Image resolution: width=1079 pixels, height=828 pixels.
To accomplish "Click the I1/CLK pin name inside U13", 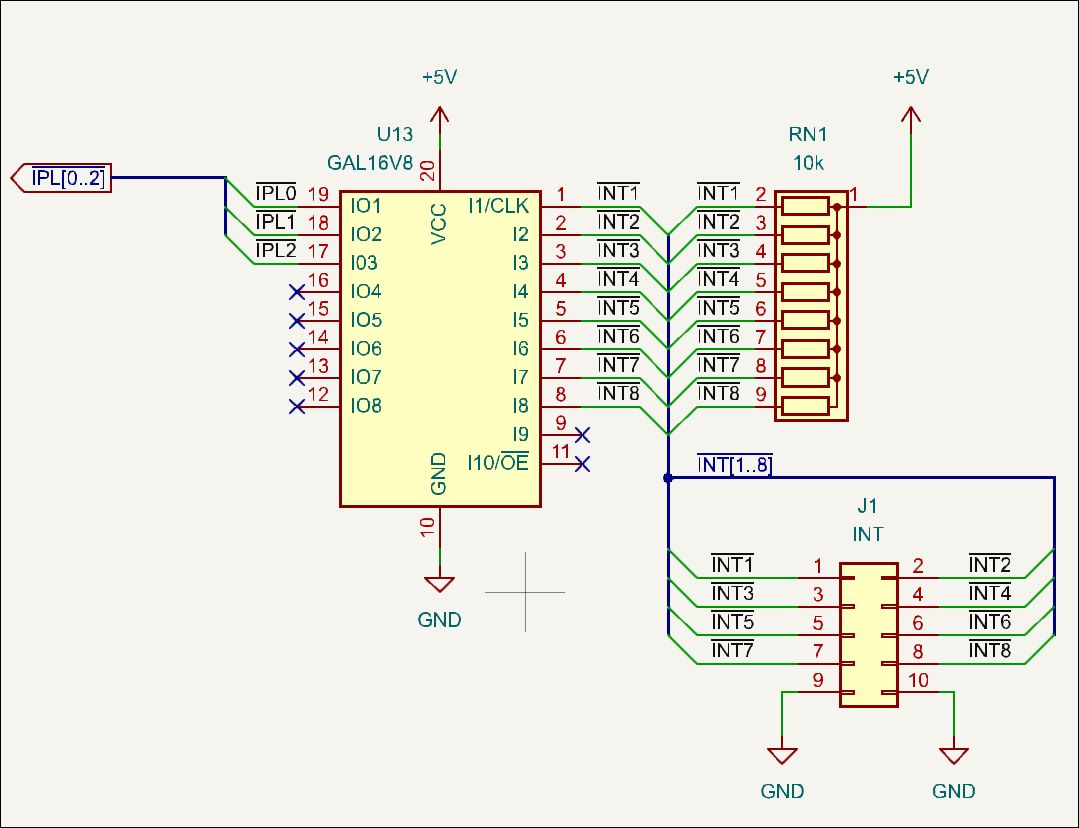I will [499, 206].
